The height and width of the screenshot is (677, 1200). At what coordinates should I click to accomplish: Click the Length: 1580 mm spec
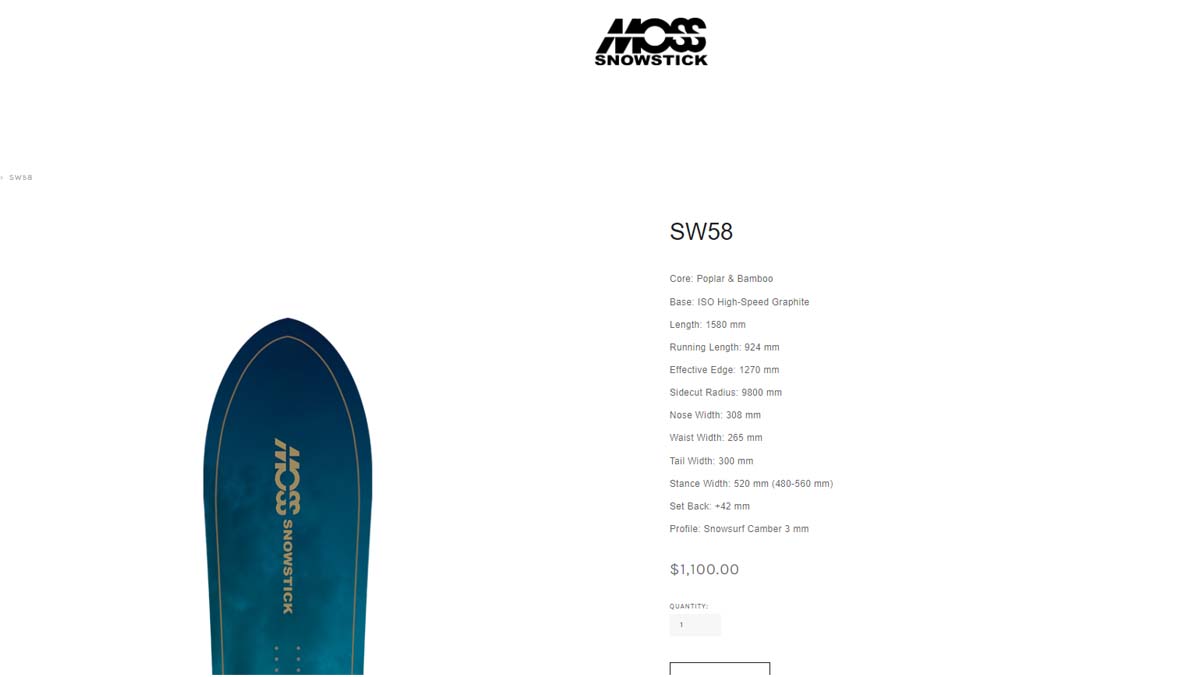pyautogui.click(x=707, y=325)
